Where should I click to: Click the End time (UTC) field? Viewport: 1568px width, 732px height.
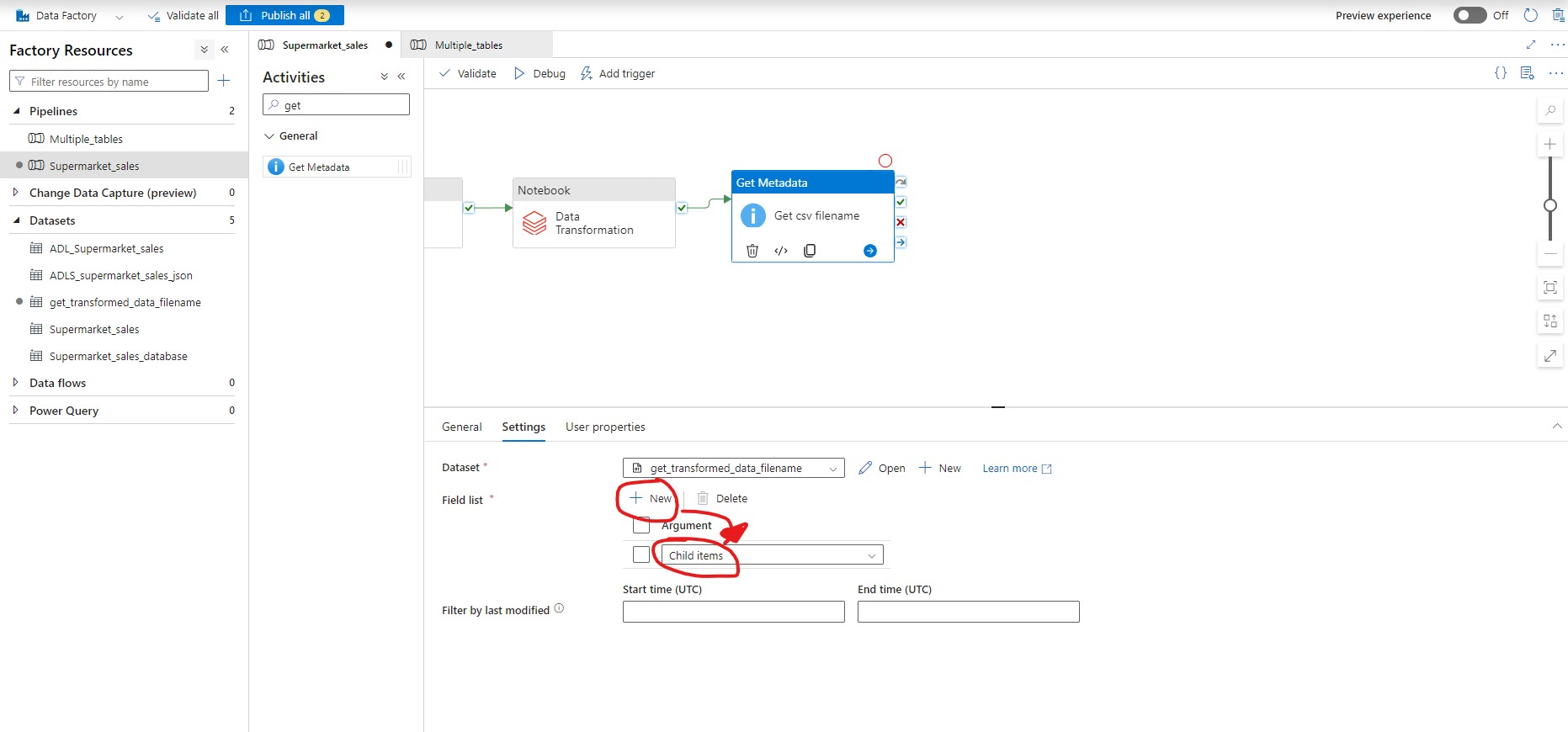(969, 612)
